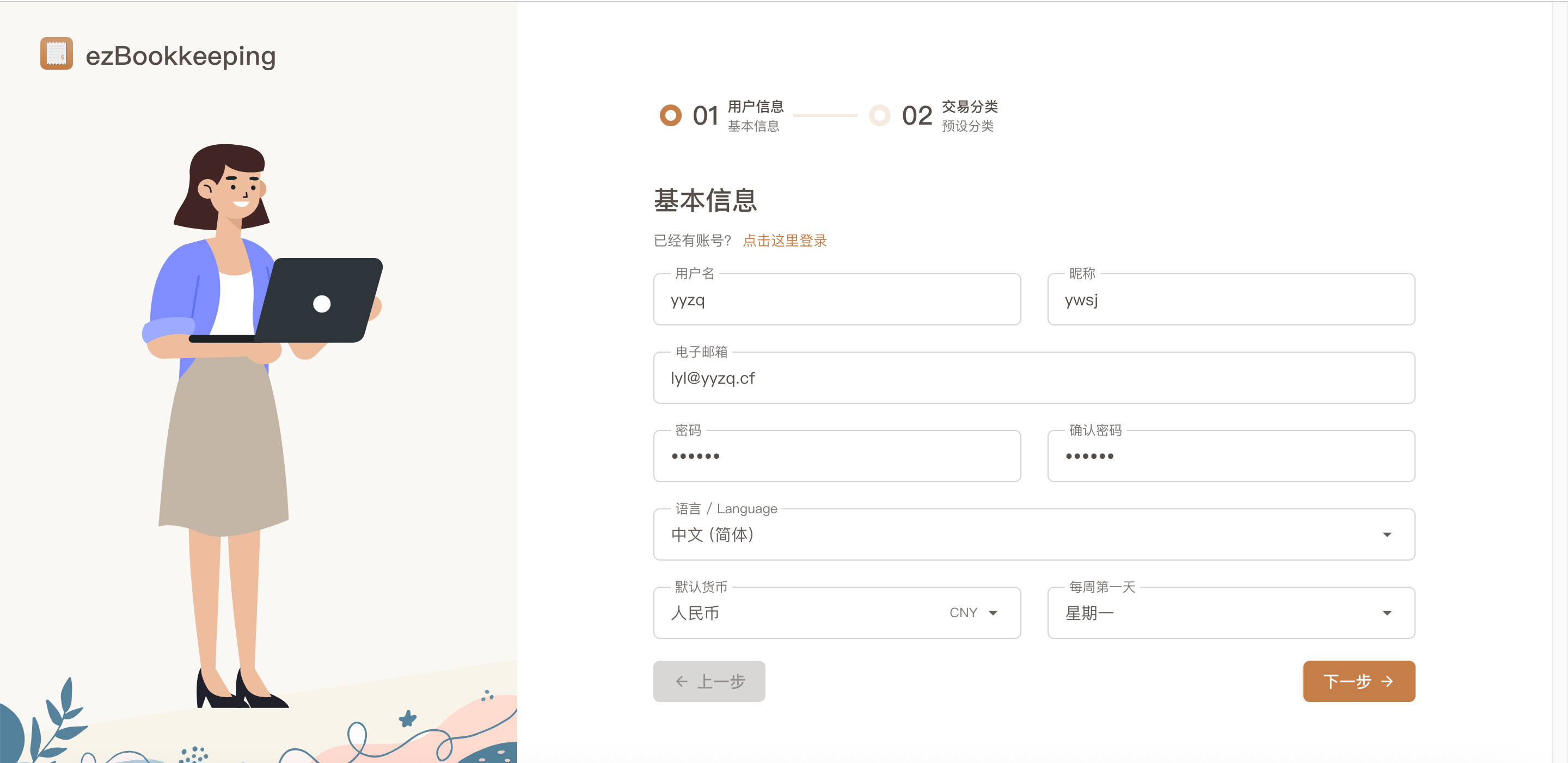Image resolution: width=1568 pixels, height=763 pixels.
Task: Click 点击这里登录 login link
Action: pos(784,241)
